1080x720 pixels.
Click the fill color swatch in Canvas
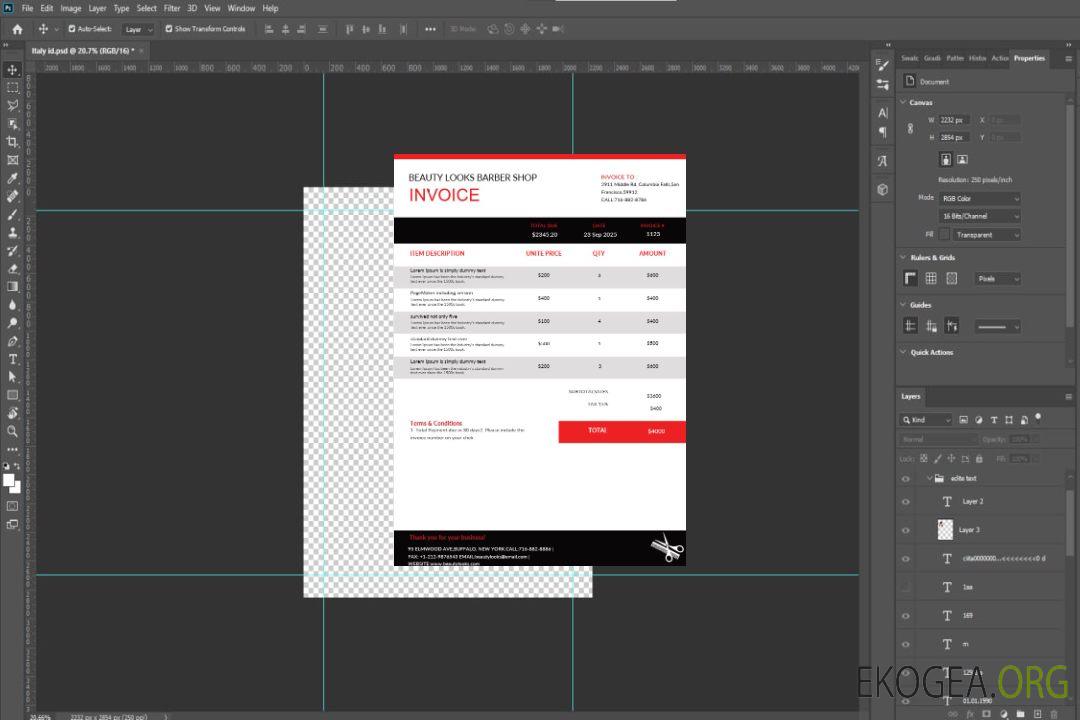point(944,235)
